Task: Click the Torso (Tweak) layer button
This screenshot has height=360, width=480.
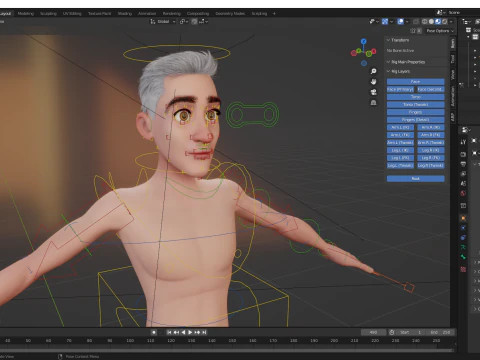Action: 415,105
